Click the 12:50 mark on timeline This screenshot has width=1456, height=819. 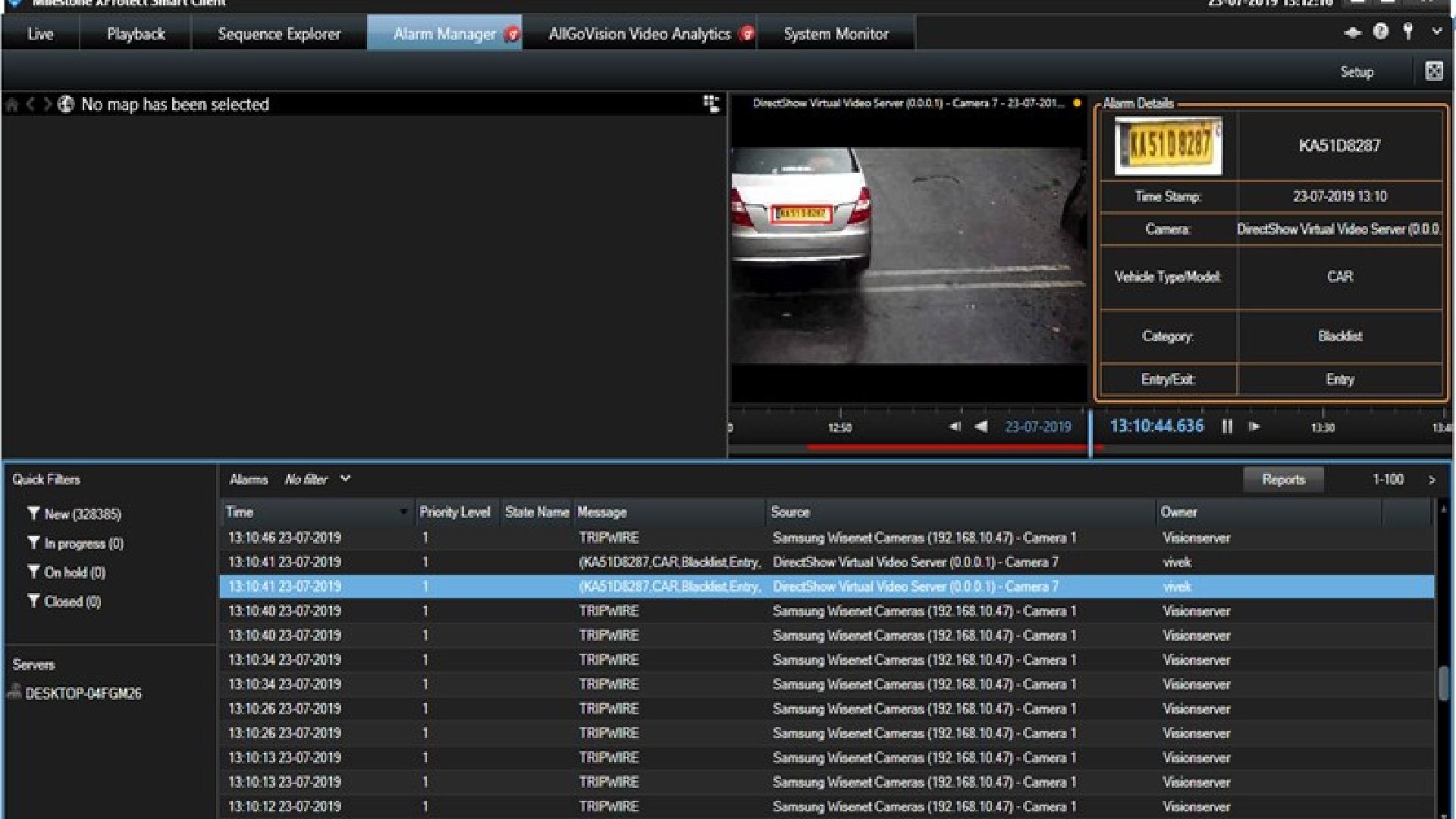coord(839,428)
